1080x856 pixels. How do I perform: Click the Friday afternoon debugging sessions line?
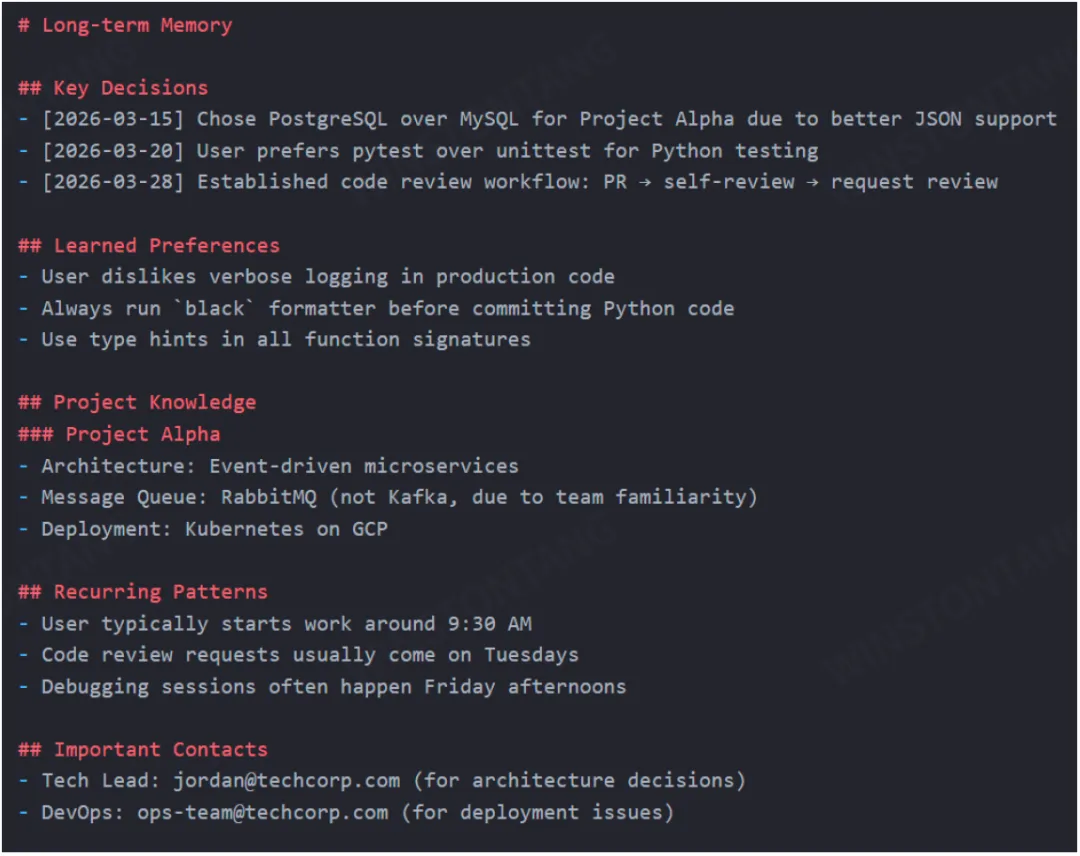tap(323, 687)
